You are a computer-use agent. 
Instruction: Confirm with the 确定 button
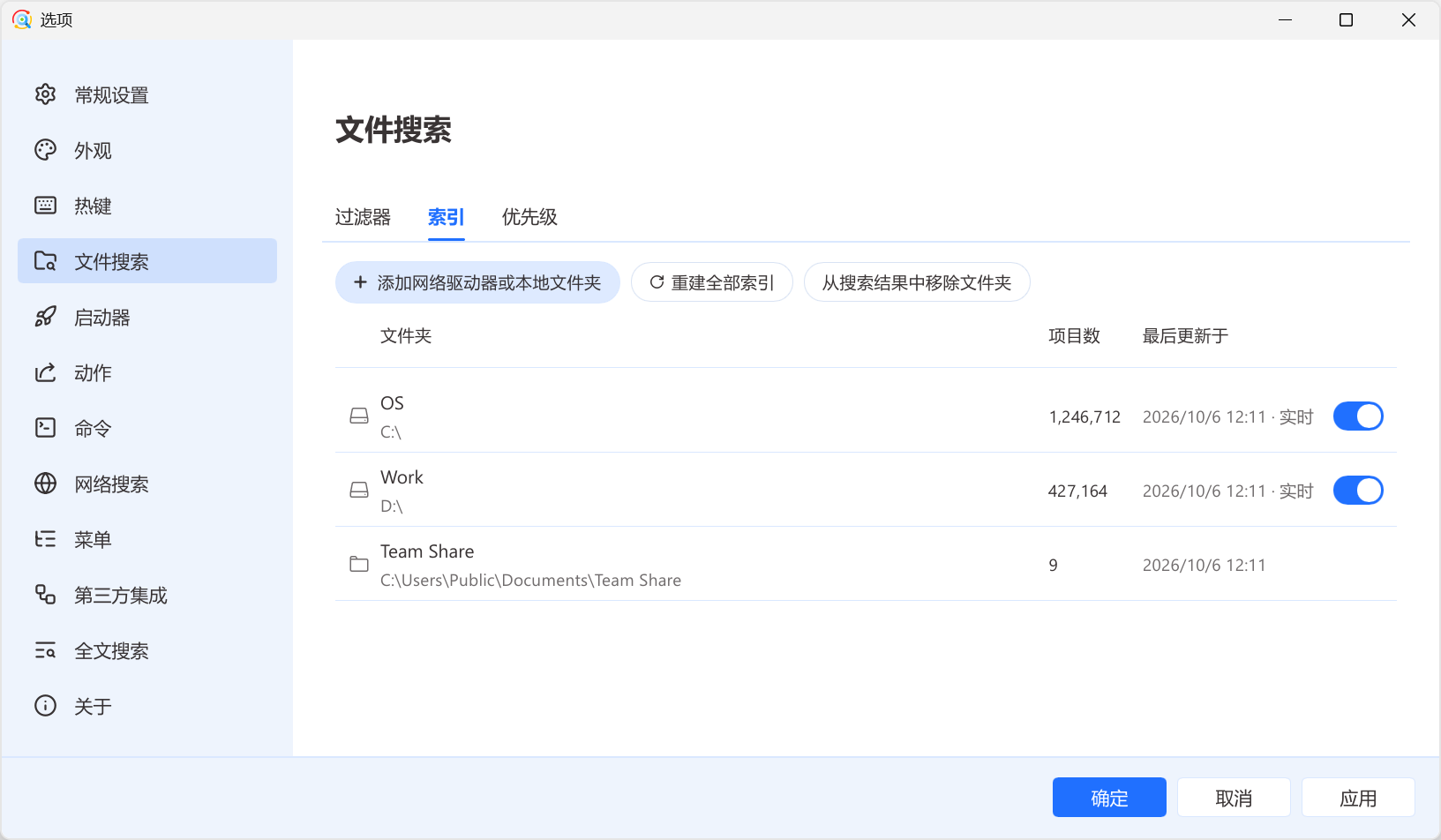1109,798
